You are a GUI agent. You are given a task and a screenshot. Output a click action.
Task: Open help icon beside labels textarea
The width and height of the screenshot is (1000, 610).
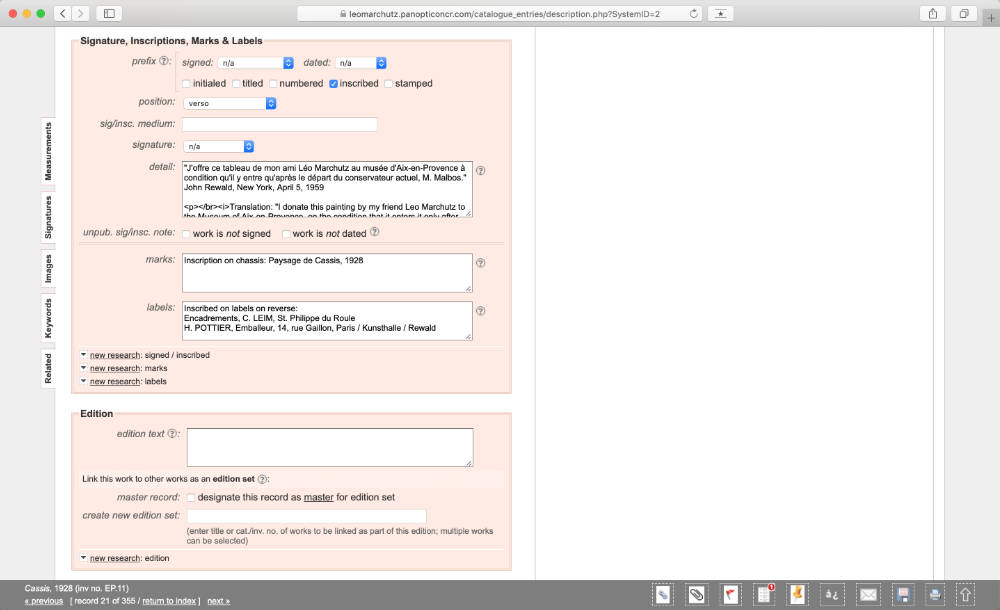(x=481, y=311)
